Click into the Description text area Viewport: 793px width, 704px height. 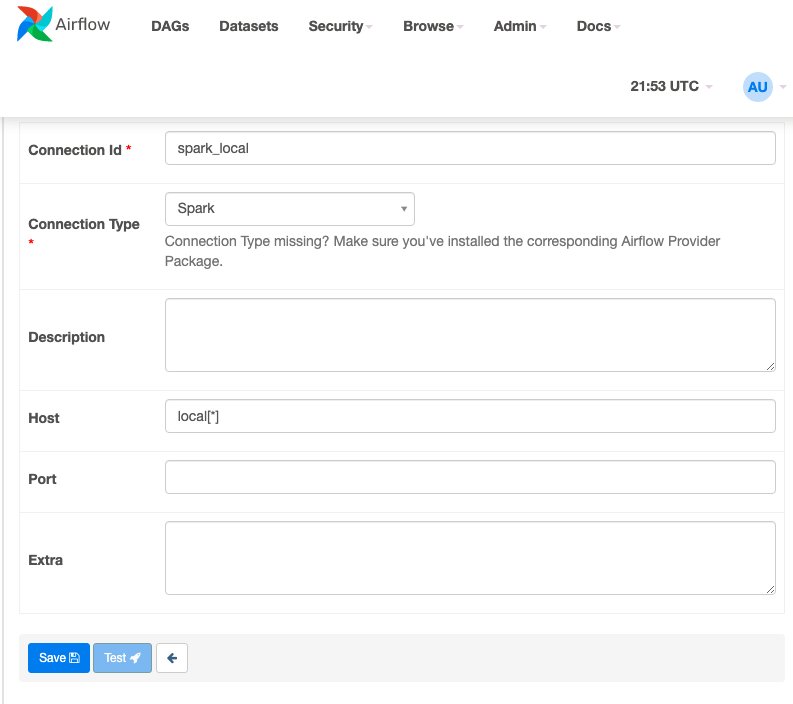pyautogui.click(x=470, y=335)
